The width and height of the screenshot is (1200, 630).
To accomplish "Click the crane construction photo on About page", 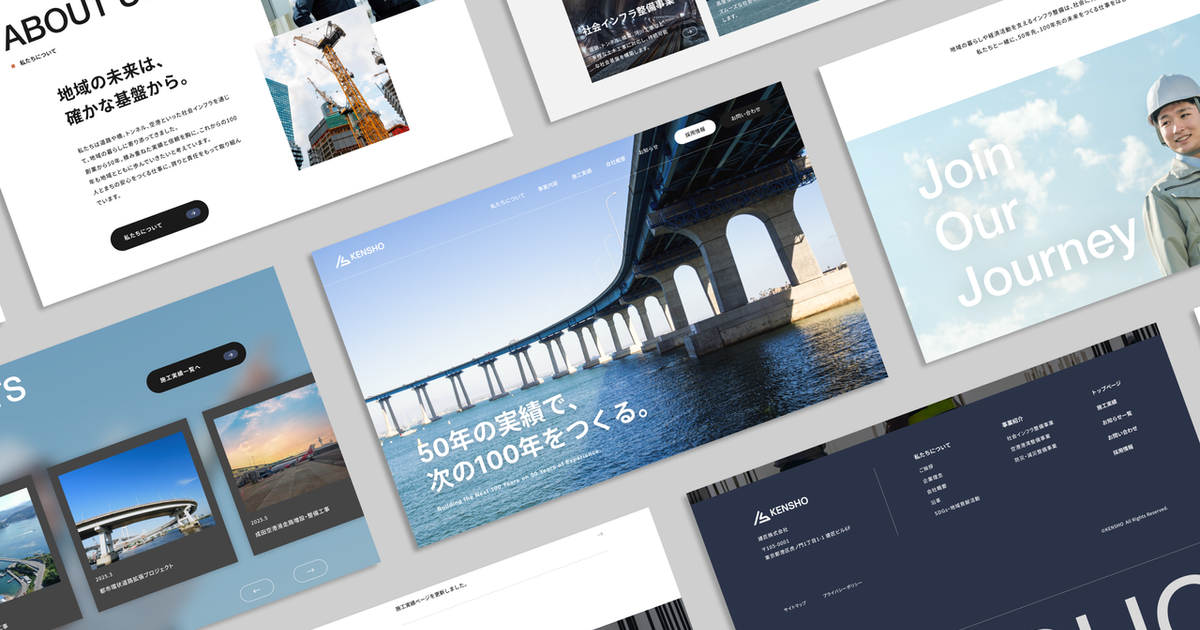I will click(x=331, y=88).
